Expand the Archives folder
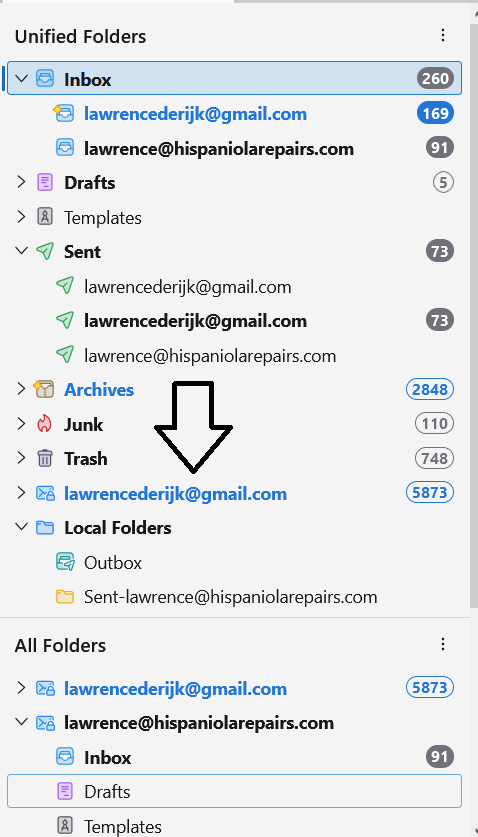Viewport: 478px width, 837px height. point(21,389)
